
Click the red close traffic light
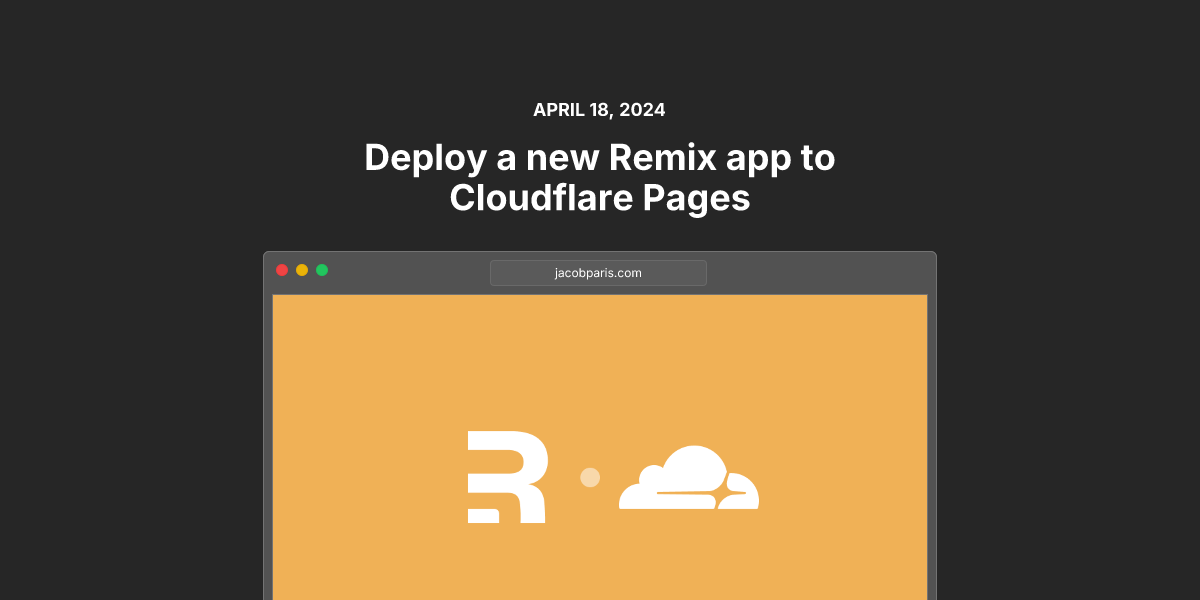[x=282, y=270]
